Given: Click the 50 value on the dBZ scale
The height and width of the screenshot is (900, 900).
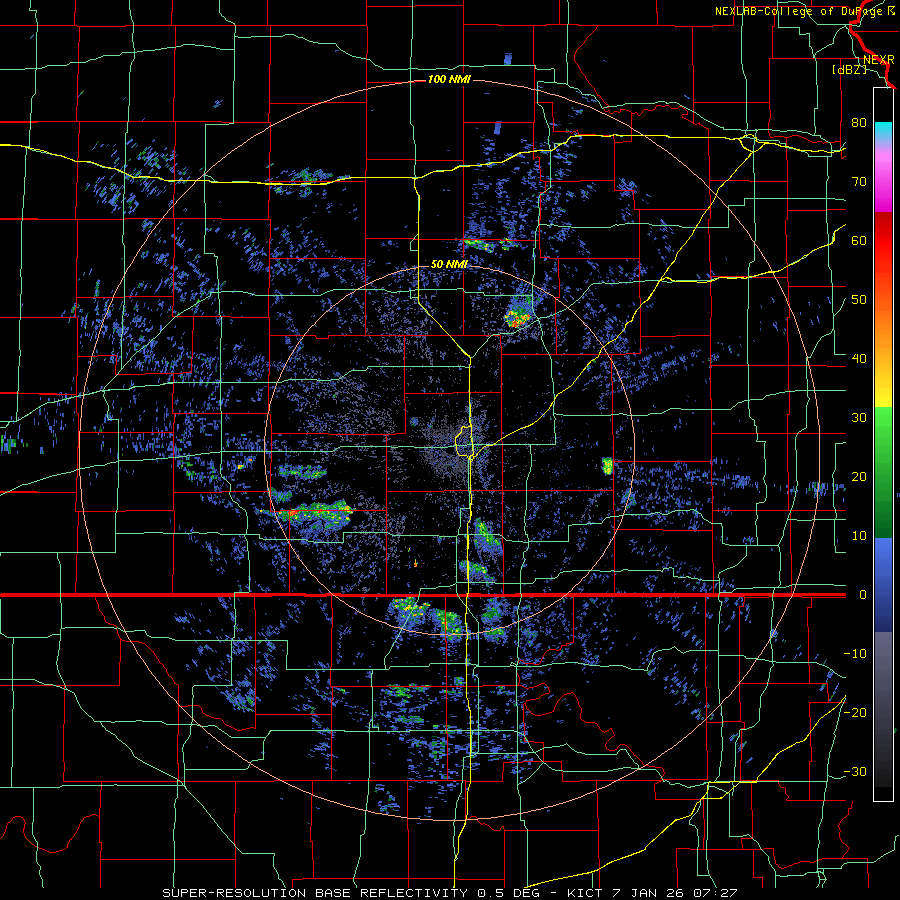Looking at the screenshot, I should pos(859,300).
